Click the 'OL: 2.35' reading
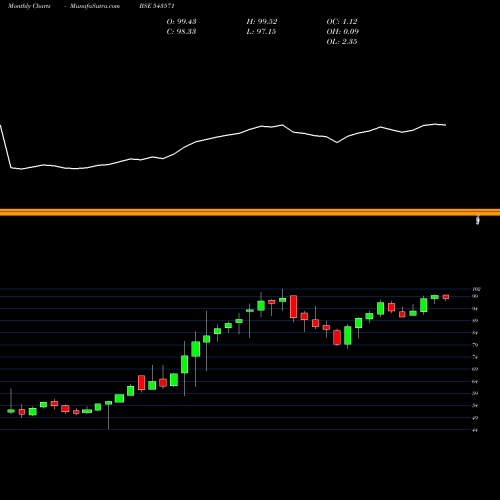The height and width of the screenshot is (500, 500). click(x=342, y=42)
